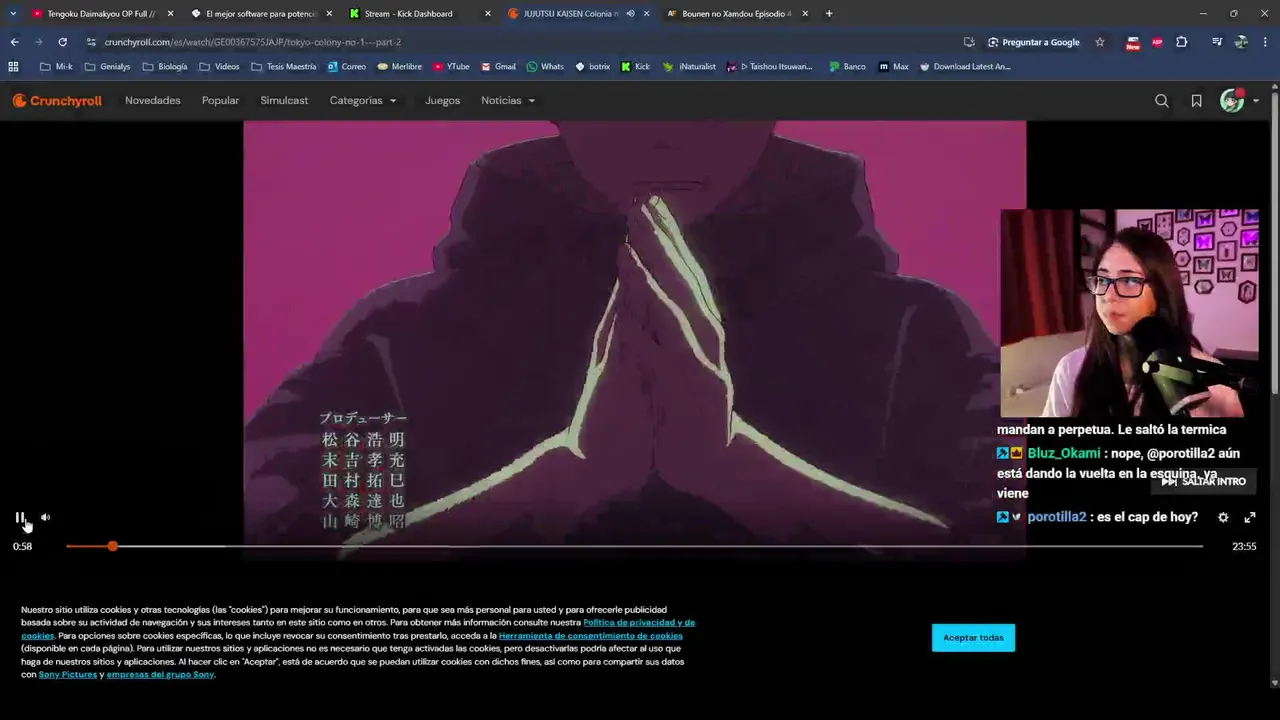Open Política de privacidad y de cookies link

(x=639, y=622)
